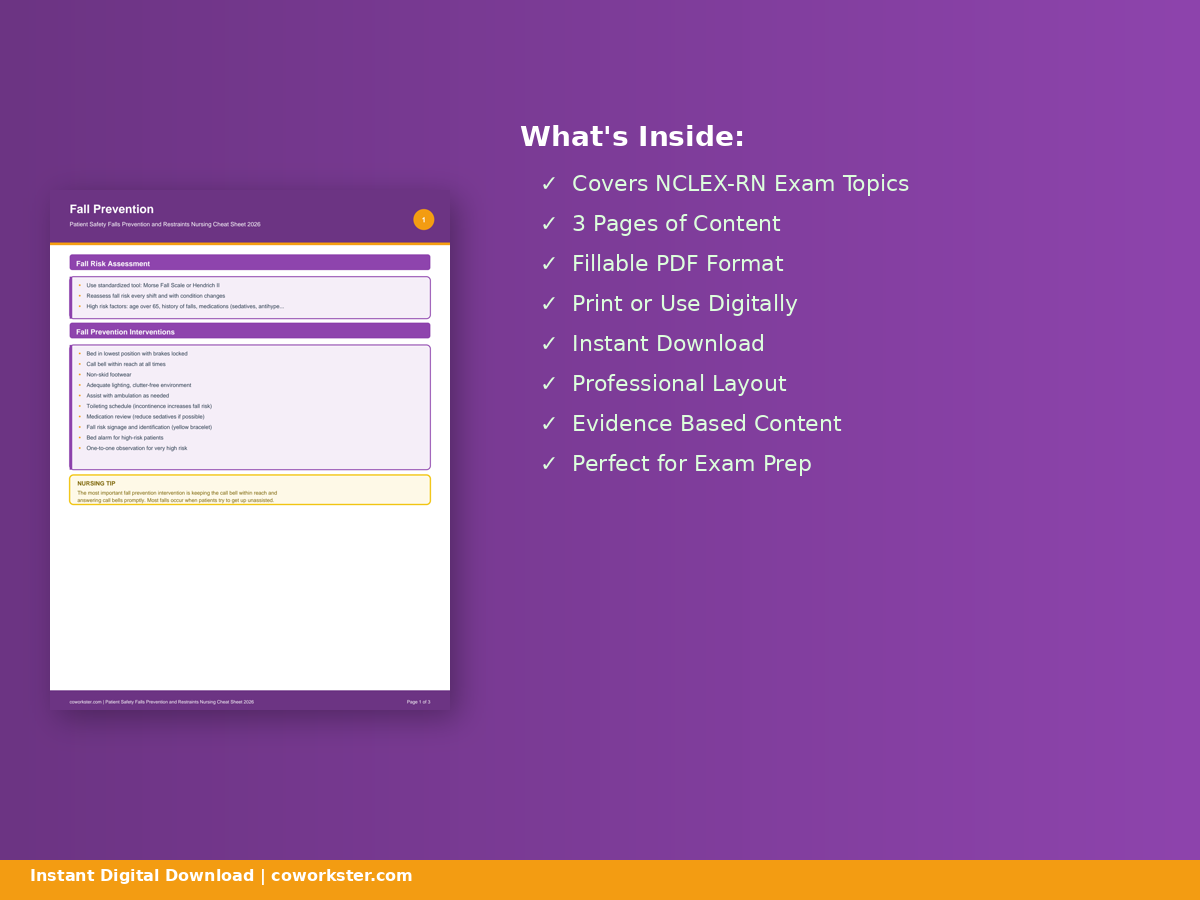Select the checkmark next to Instant Download

(x=548, y=345)
